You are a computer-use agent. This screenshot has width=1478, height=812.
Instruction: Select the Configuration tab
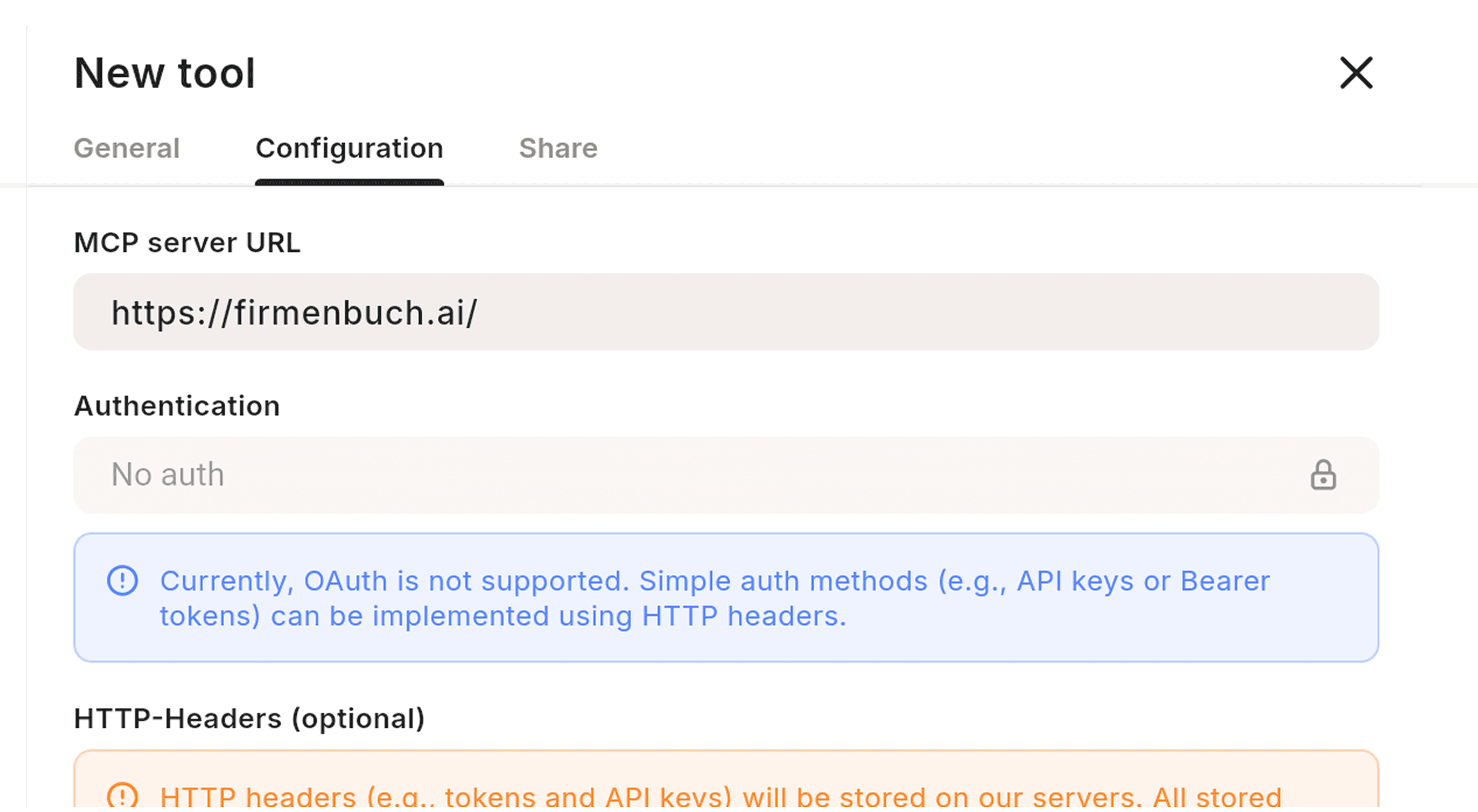pyautogui.click(x=349, y=148)
